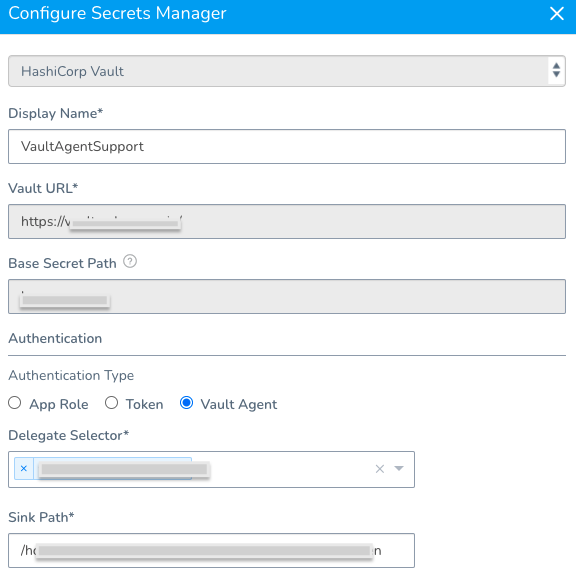Screen dimensions: 576x587
Task: Select the Vault Agent radio button
Action: tap(186, 403)
